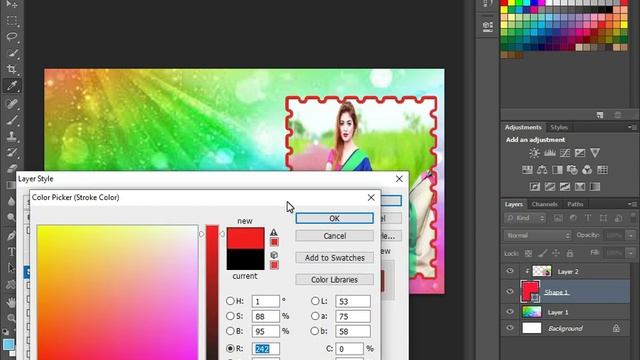Select the Brush tool
This screenshot has height=360, width=640.
[x=11, y=120]
